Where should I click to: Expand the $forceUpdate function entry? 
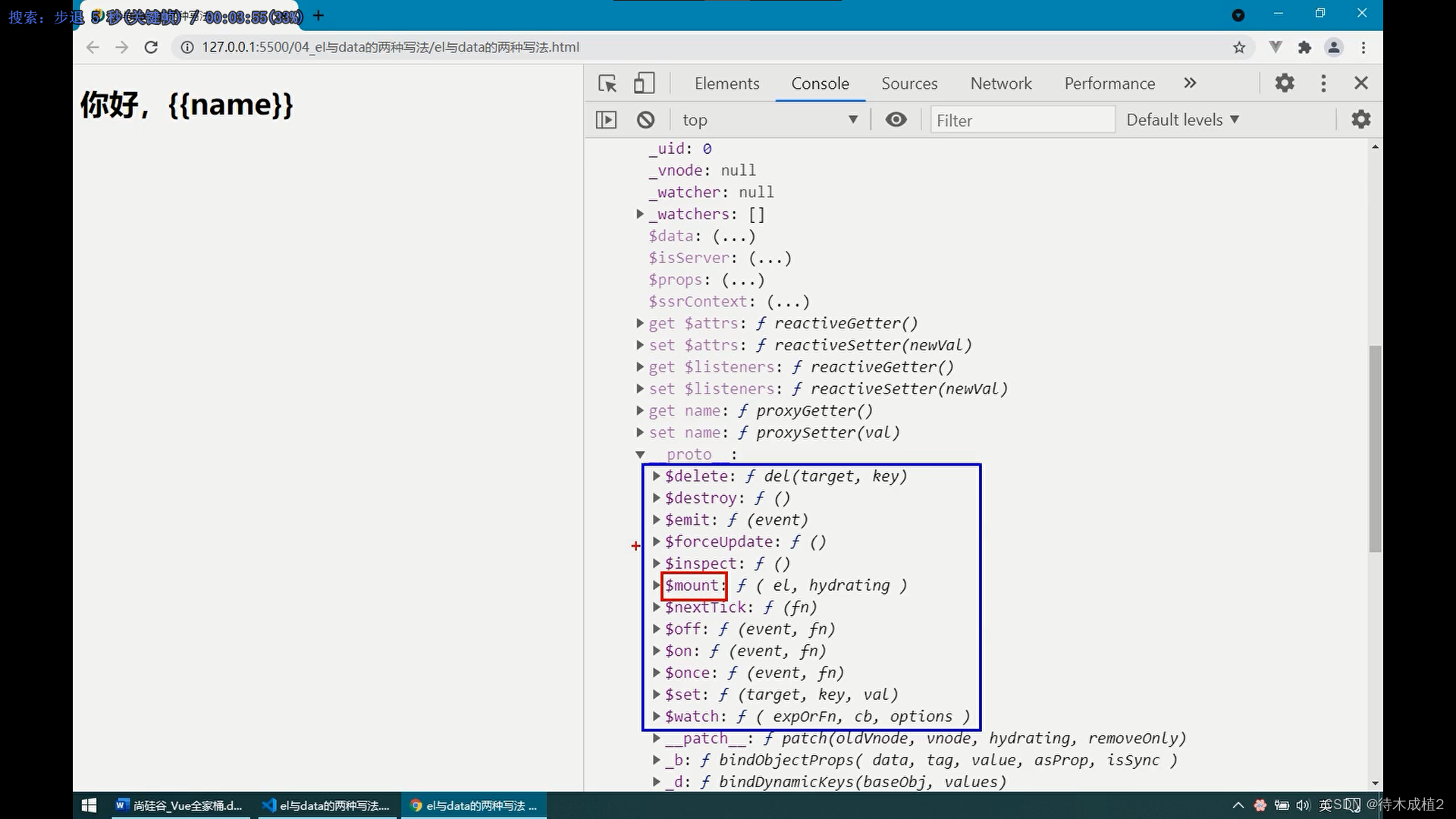click(x=657, y=542)
